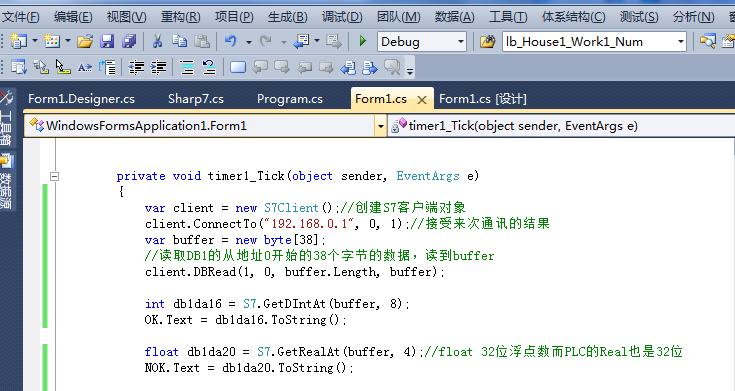Open the Undo history dropdown arrow
735x391 pixels.
tap(249, 42)
